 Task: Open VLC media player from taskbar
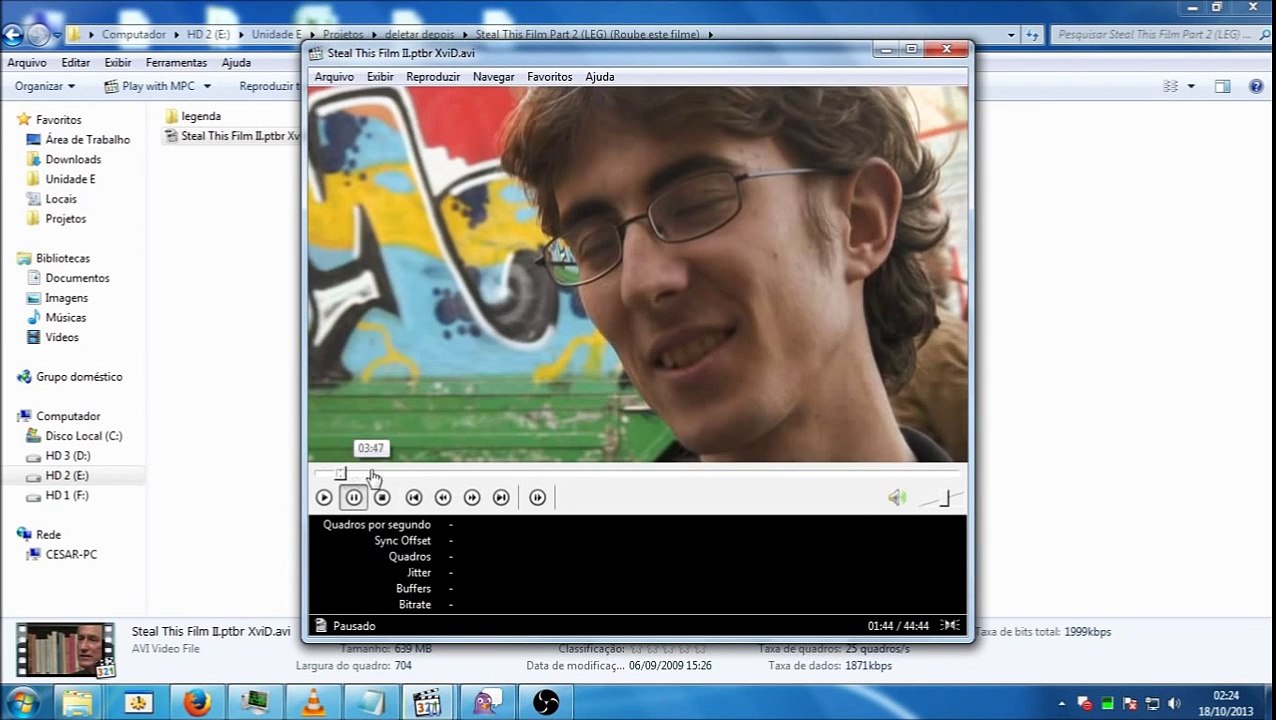click(x=313, y=703)
